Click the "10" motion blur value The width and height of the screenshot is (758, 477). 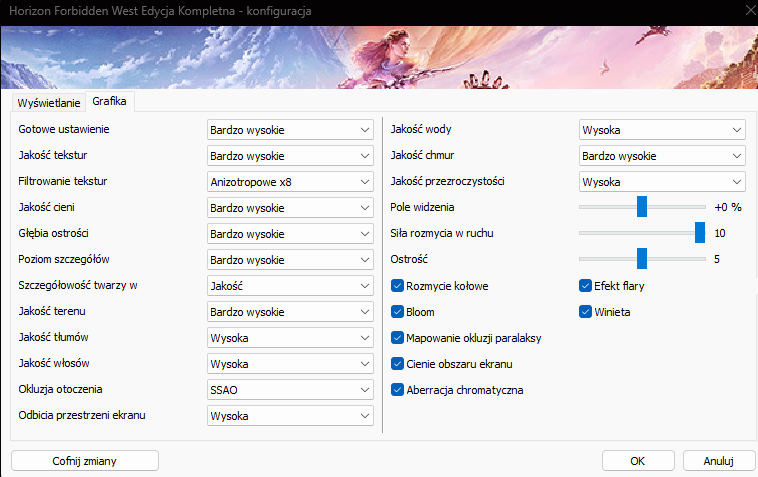[x=720, y=233]
